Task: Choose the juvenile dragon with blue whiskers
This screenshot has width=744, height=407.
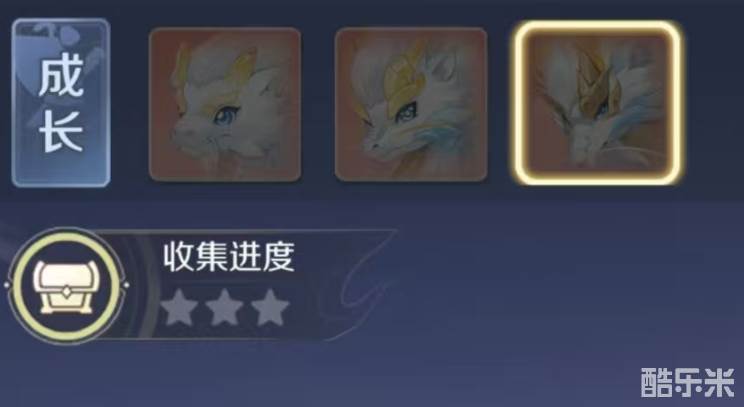Action: point(411,104)
